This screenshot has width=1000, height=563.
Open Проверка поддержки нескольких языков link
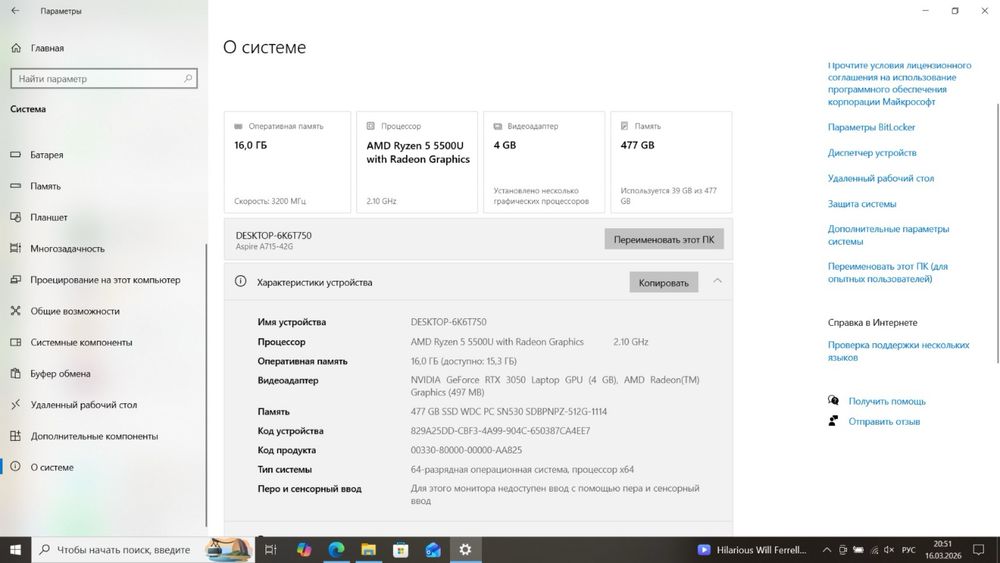click(x=899, y=351)
